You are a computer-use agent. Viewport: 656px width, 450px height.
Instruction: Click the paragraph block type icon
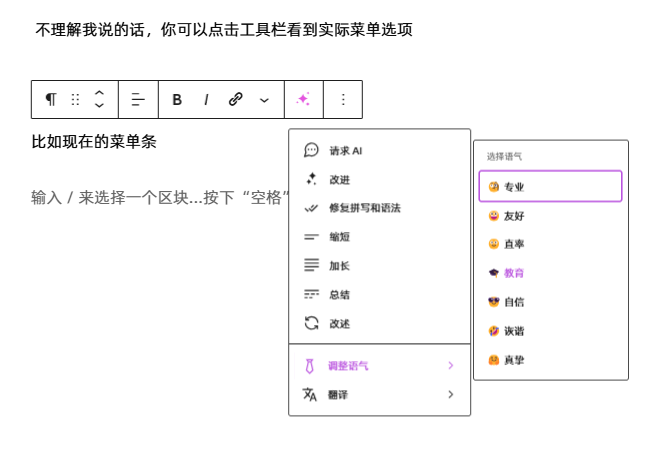point(51,100)
